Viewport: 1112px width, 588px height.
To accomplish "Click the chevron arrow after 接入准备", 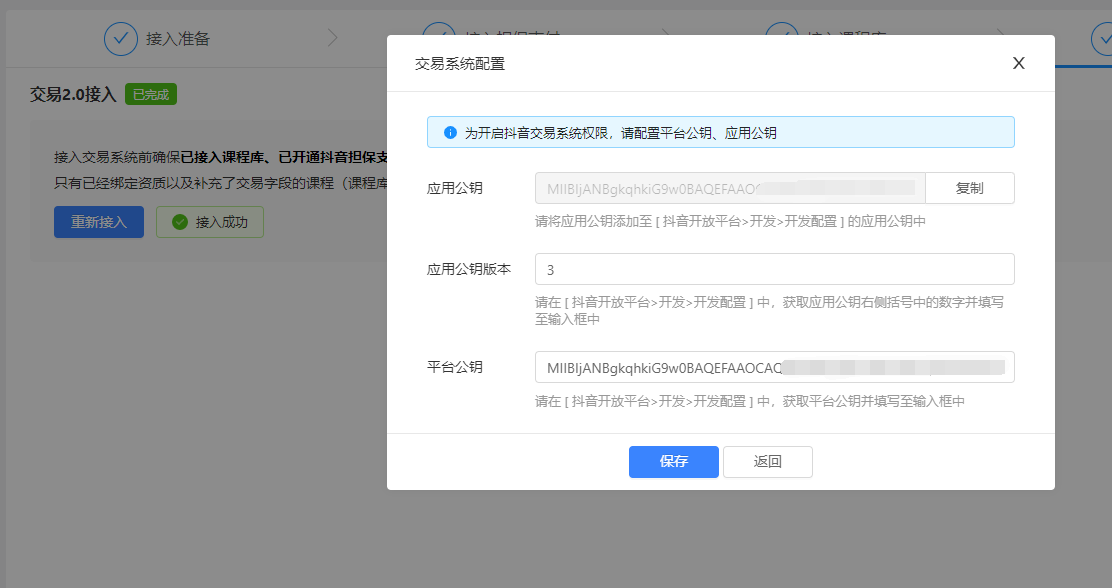I will [332, 39].
